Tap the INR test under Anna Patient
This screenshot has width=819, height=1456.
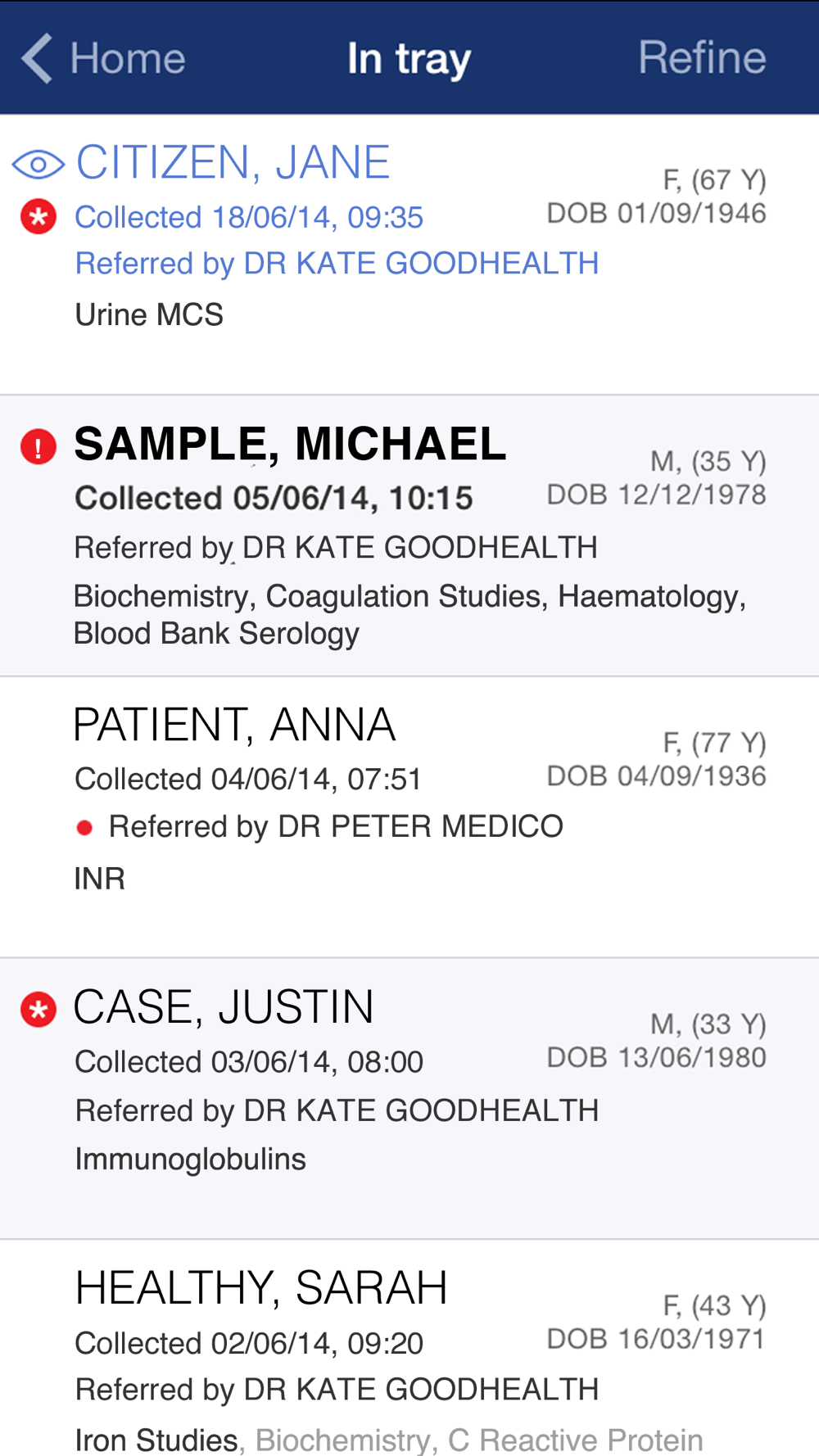pyautogui.click(x=100, y=879)
